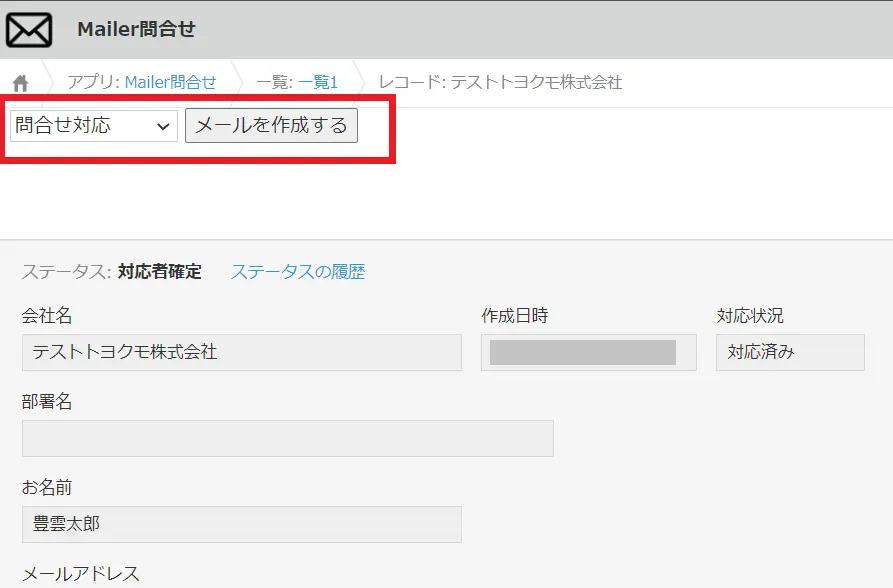Screen dimensions: 893x588
Task: Open the 一覧1 breadcrumb link
Action: [318, 83]
